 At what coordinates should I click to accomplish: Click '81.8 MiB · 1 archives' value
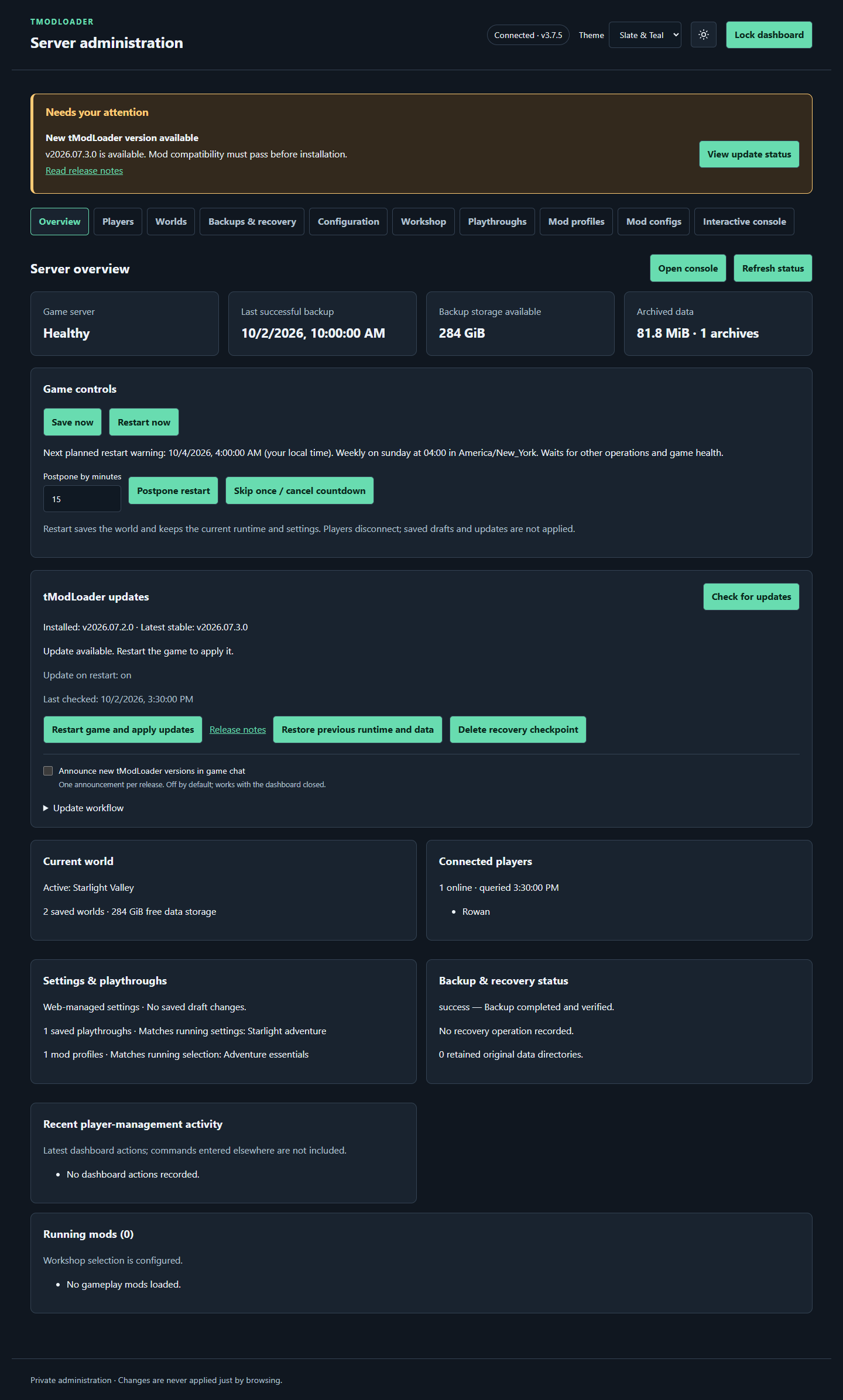[698, 333]
